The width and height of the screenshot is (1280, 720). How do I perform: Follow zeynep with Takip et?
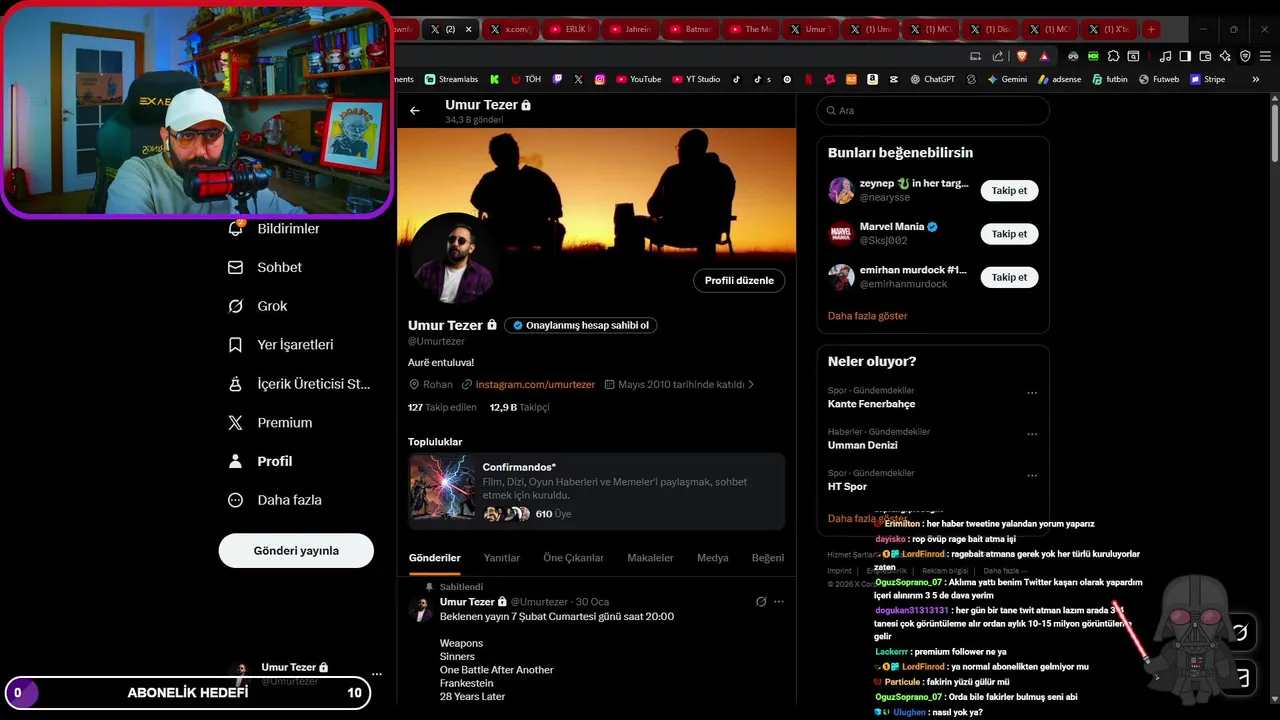(x=1009, y=190)
